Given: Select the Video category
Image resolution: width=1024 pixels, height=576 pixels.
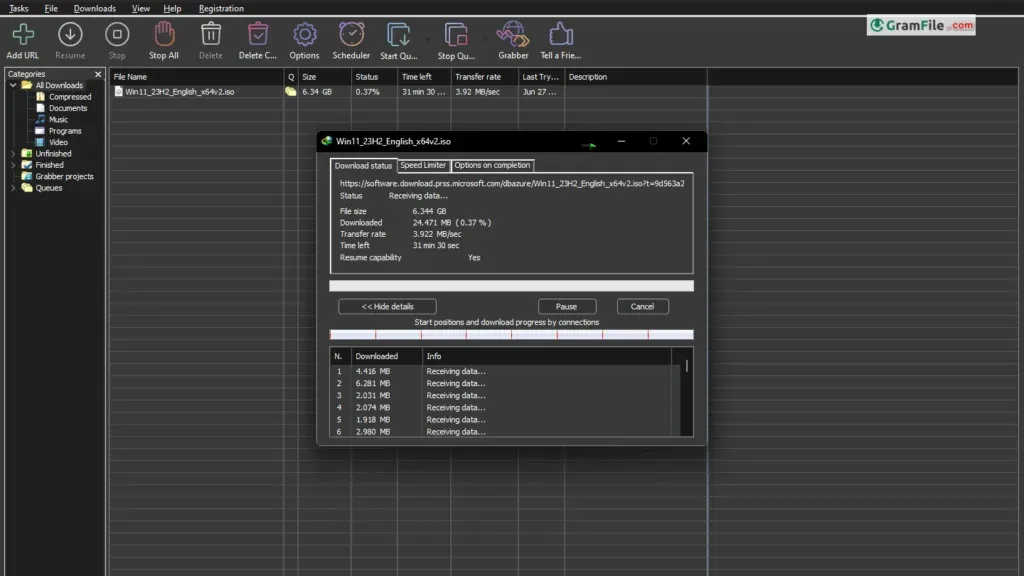Looking at the screenshot, I should 58,142.
